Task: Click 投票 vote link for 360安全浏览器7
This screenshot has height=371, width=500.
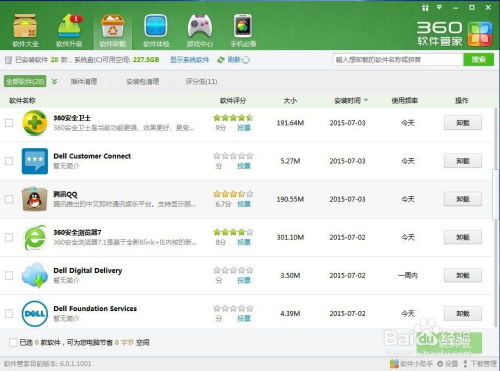Action: pos(244,242)
